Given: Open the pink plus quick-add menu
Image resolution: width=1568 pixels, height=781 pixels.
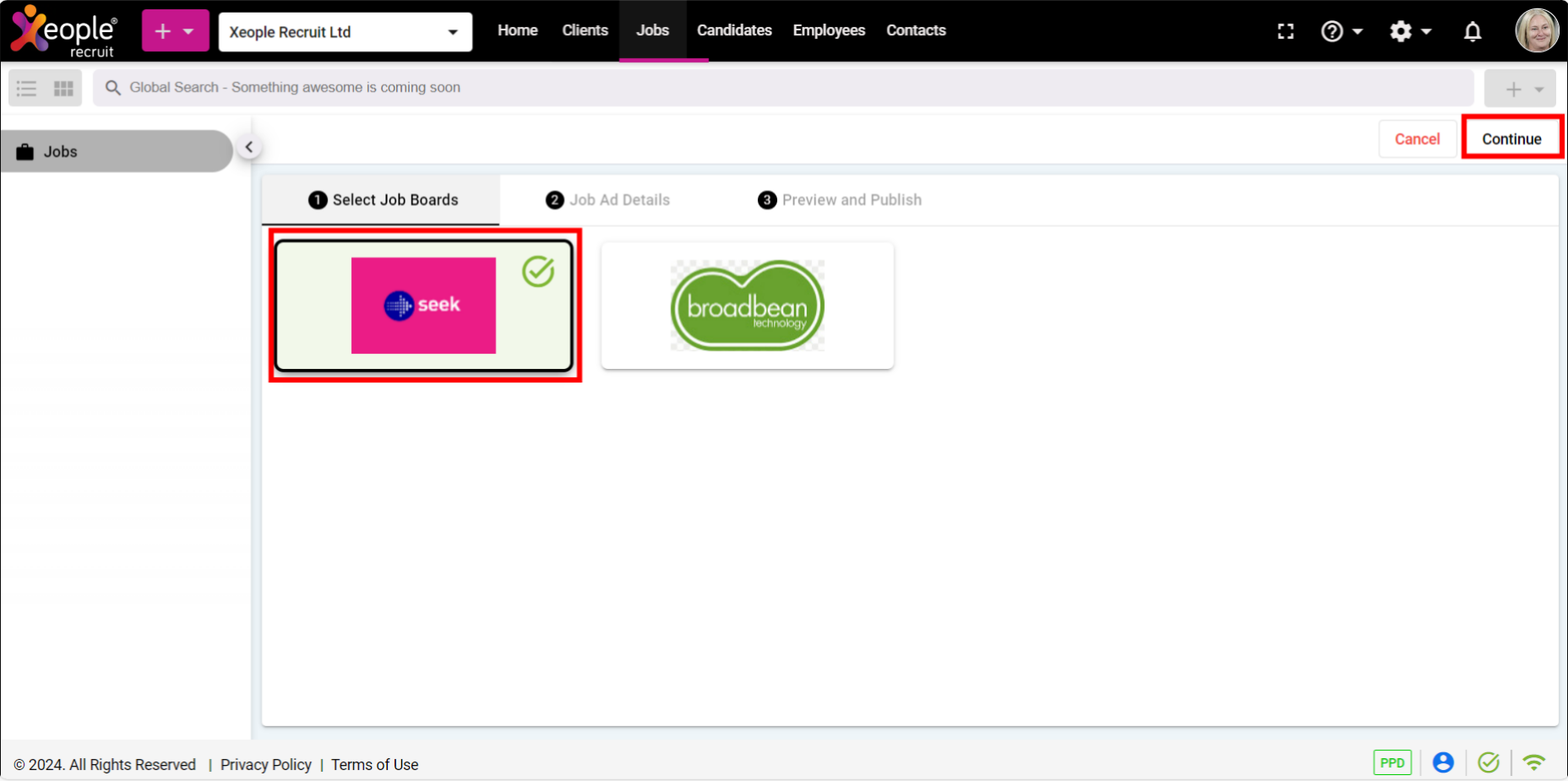Looking at the screenshot, I should point(175,30).
